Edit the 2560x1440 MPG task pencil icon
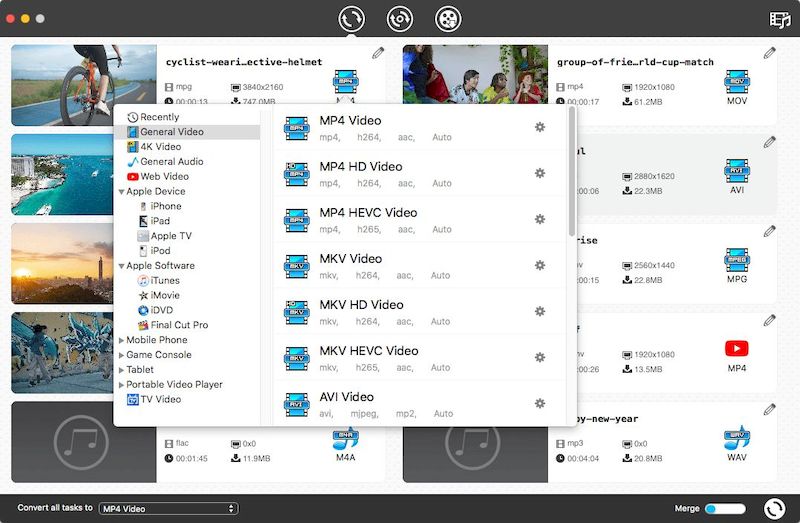This screenshot has height=523, width=800. tap(769, 231)
